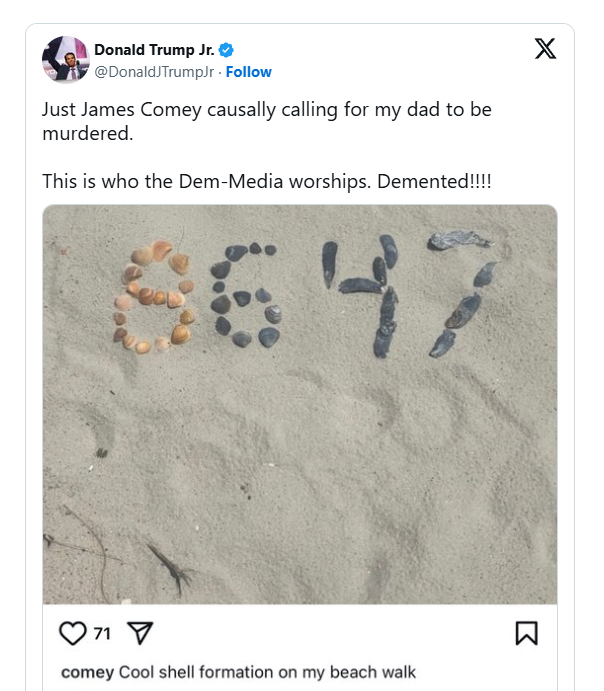Viewport: 604px width, 691px height.
Task: Click the orange shell number 8
Action: click(x=154, y=298)
